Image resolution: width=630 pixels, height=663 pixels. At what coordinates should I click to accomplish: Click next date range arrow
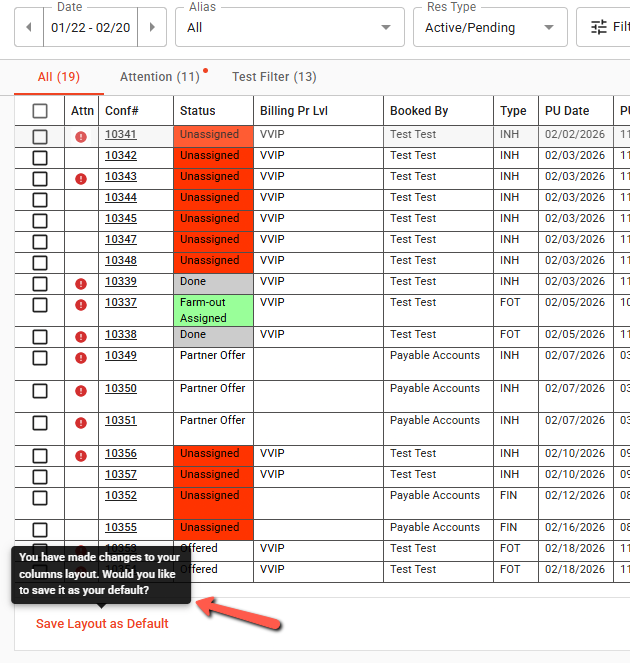click(152, 27)
